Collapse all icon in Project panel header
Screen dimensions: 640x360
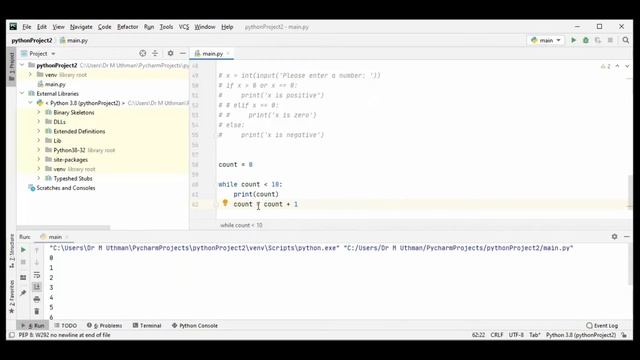tap(155, 53)
